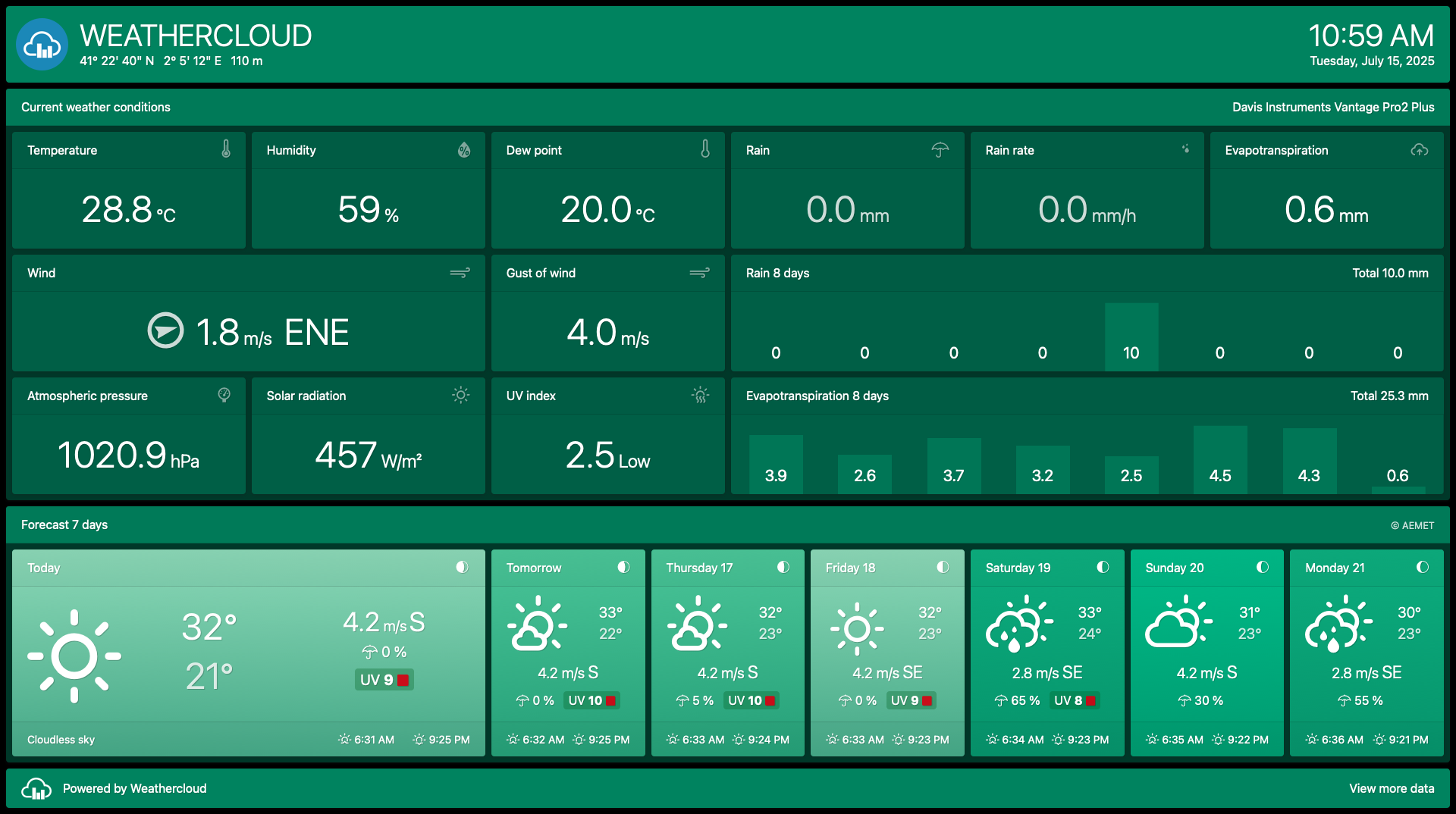Open the View more data link
This screenshot has height=814, width=1456.
(x=1392, y=788)
